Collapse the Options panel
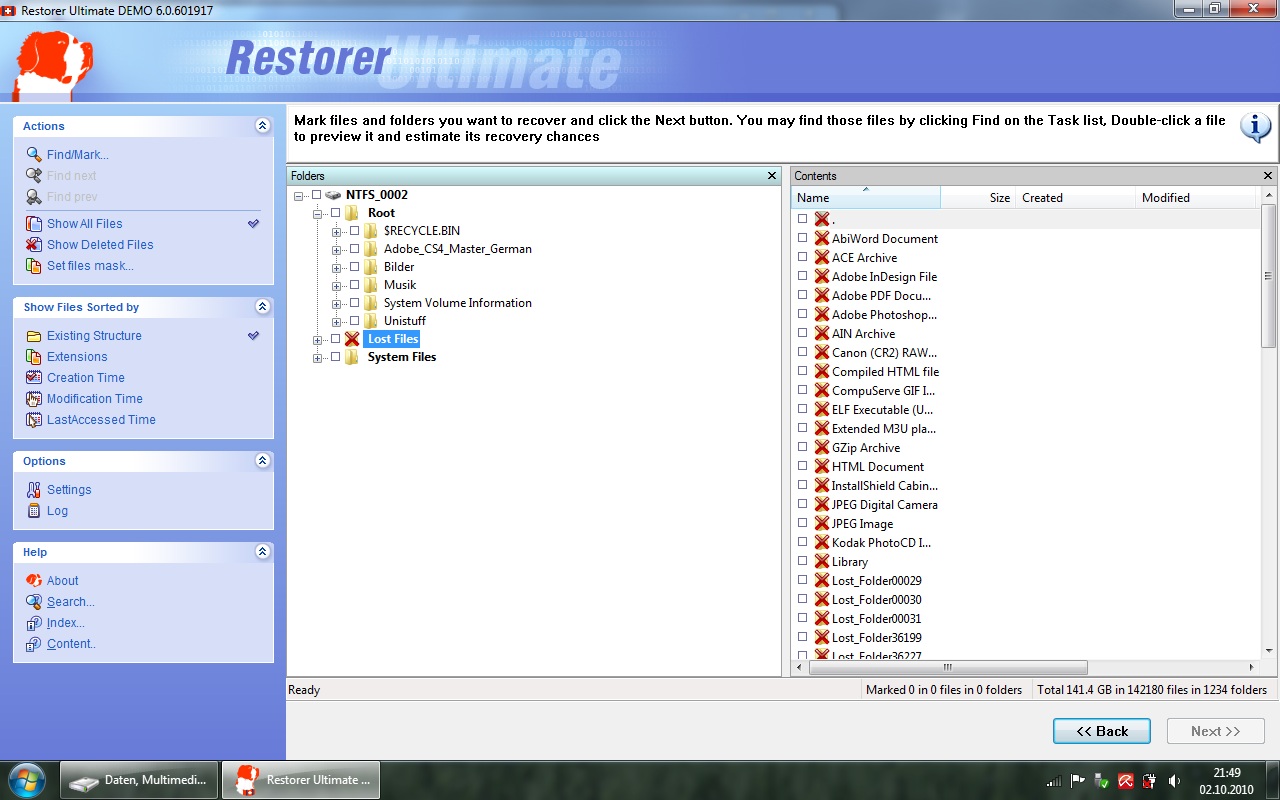Screen dimensions: 1280x800 [x=262, y=461]
